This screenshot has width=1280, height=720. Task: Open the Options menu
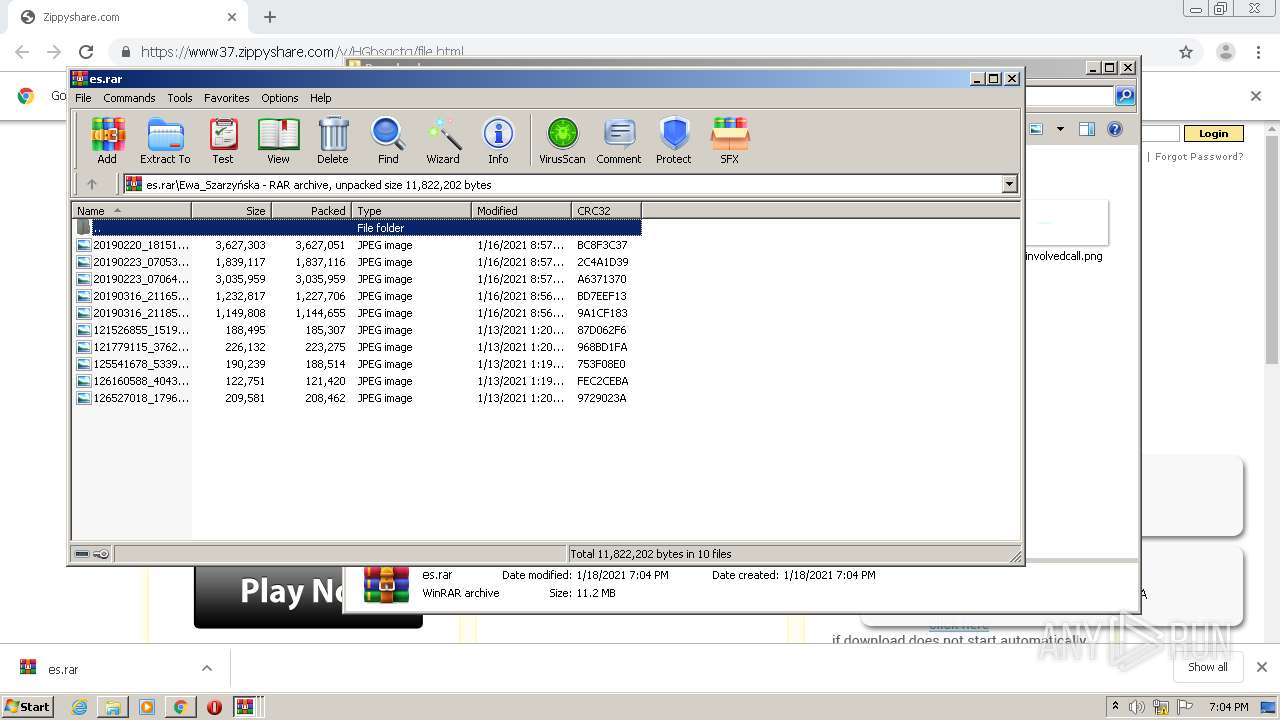[x=280, y=98]
